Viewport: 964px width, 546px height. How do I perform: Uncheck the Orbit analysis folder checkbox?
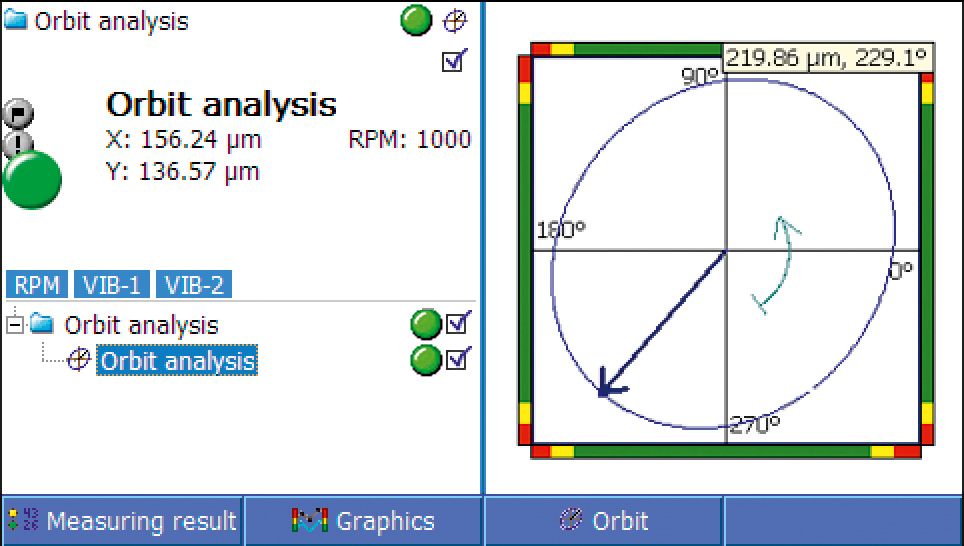(458, 325)
